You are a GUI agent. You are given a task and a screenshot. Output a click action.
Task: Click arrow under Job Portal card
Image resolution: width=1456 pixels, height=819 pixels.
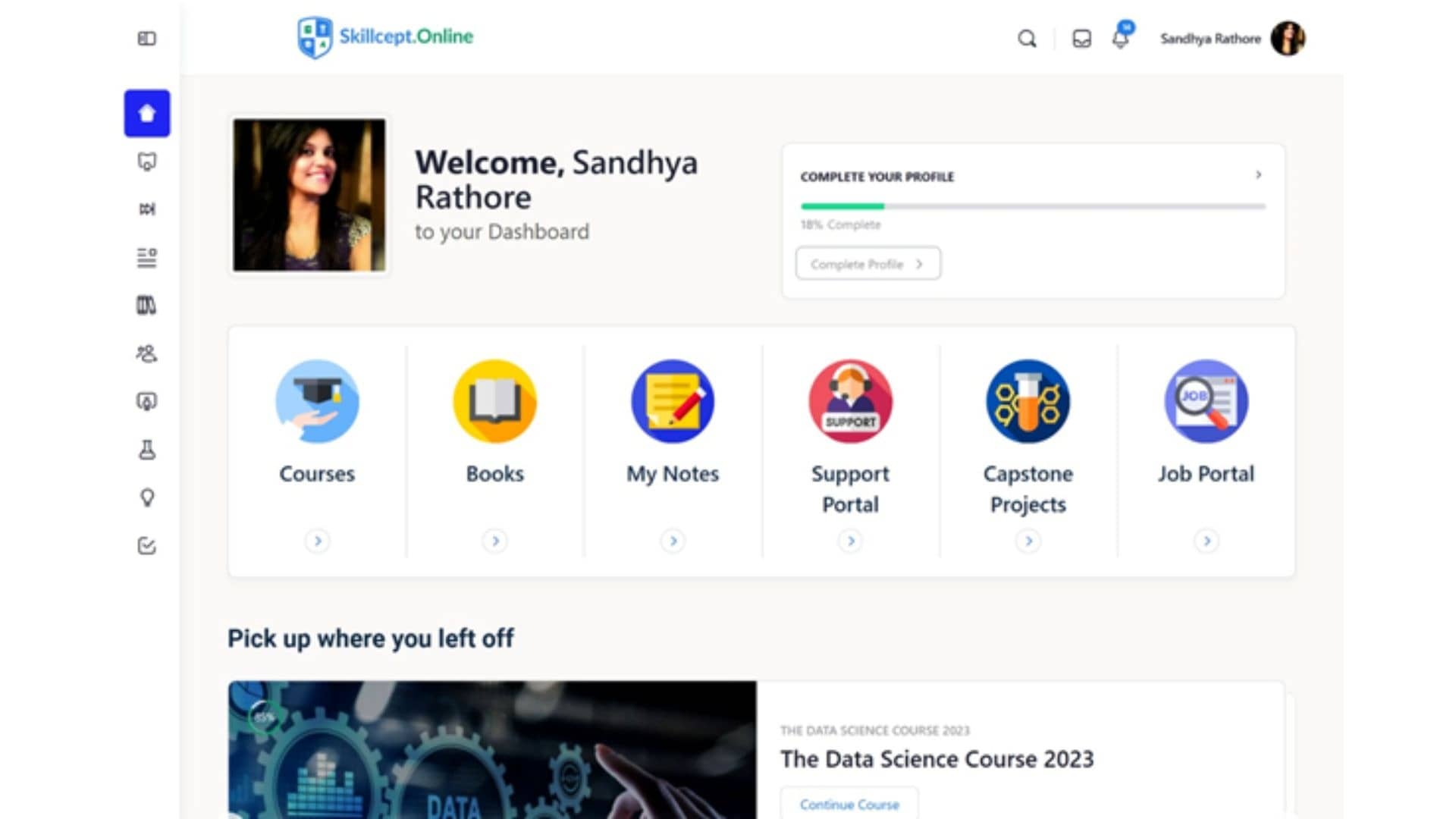pos(1206,541)
